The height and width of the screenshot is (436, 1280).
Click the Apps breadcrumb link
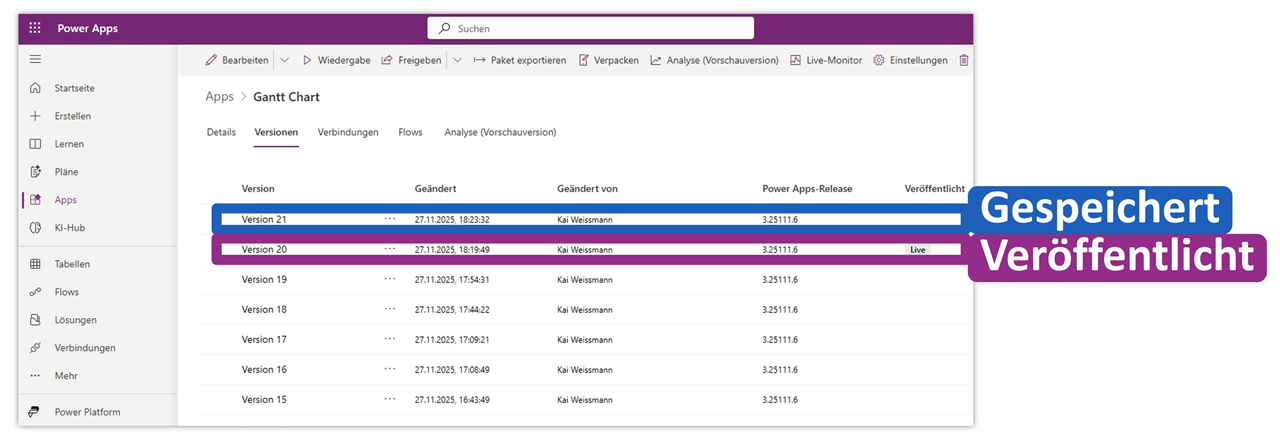coord(219,97)
